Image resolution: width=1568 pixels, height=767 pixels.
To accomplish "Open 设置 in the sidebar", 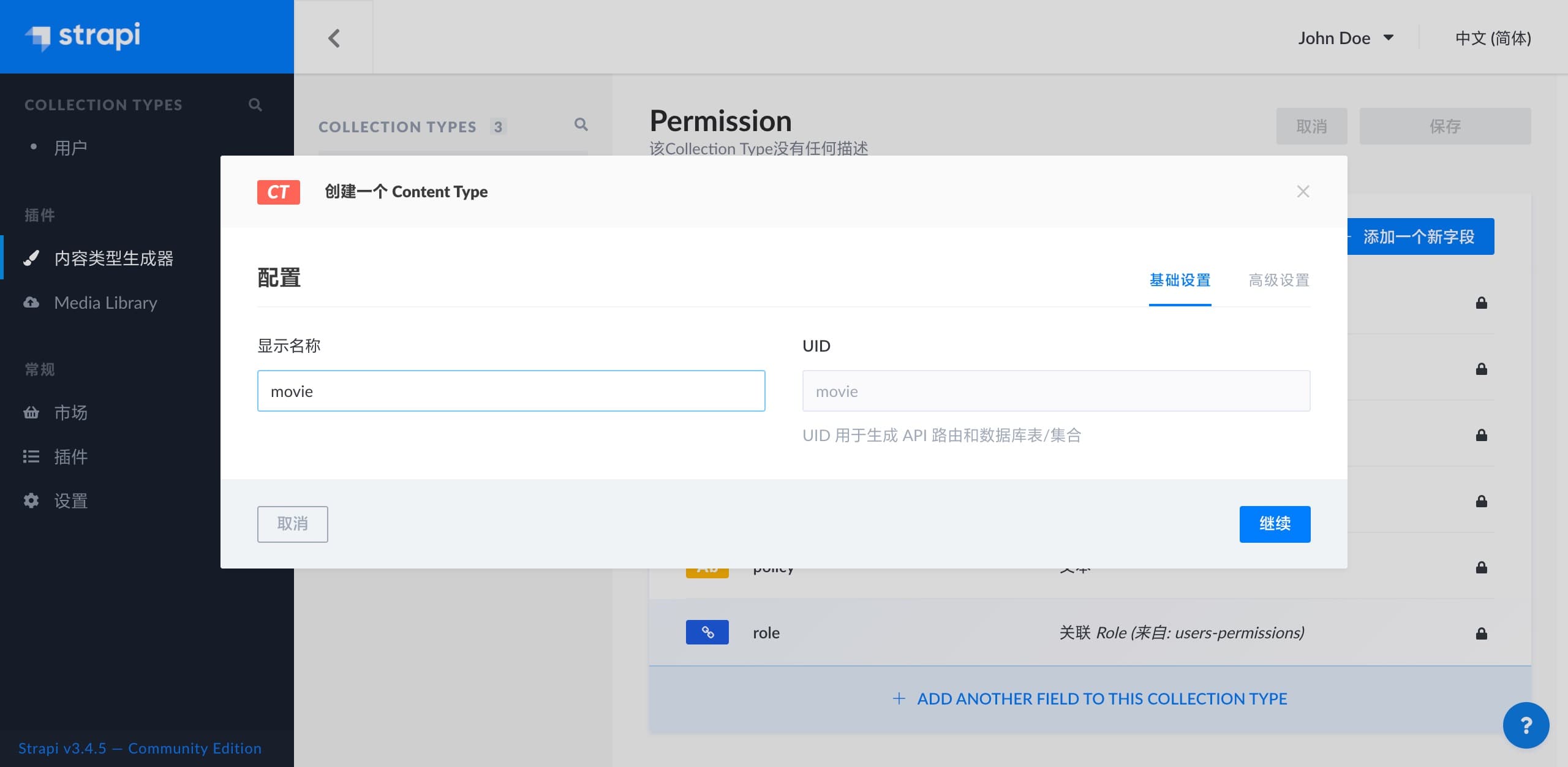I will coord(70,501).
